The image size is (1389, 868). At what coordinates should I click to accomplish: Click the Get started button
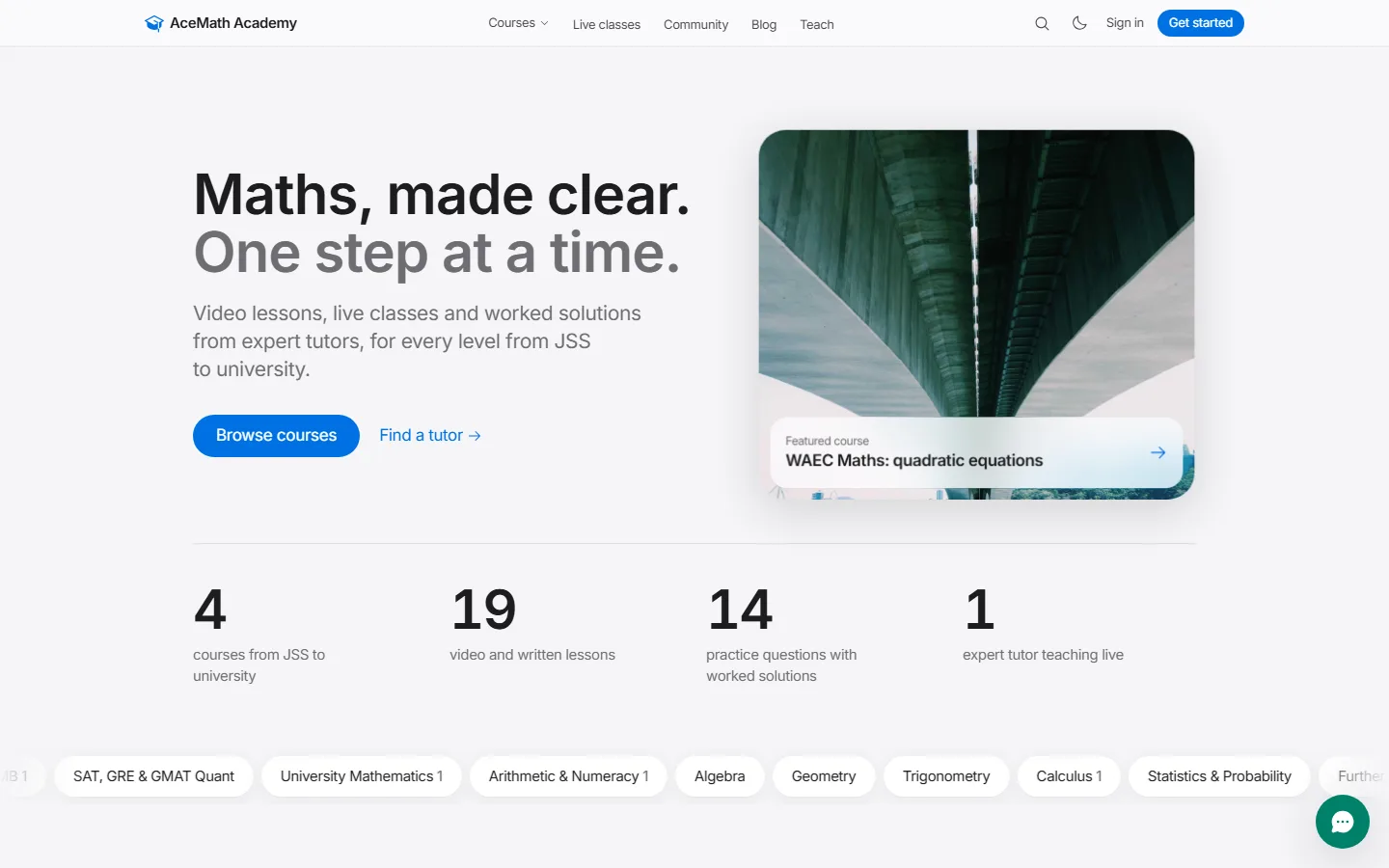(x=1200, y=23)
